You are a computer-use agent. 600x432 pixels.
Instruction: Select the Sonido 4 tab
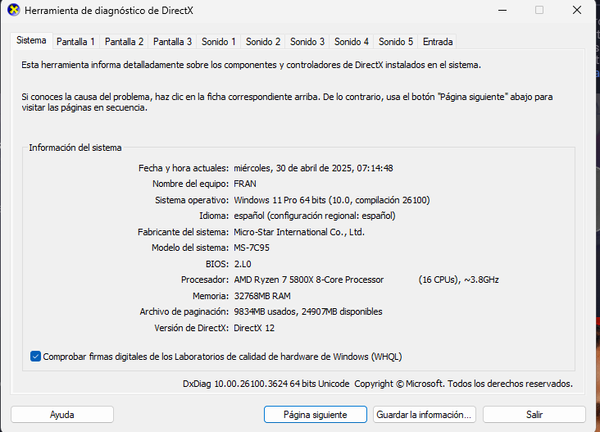[351, 42]
